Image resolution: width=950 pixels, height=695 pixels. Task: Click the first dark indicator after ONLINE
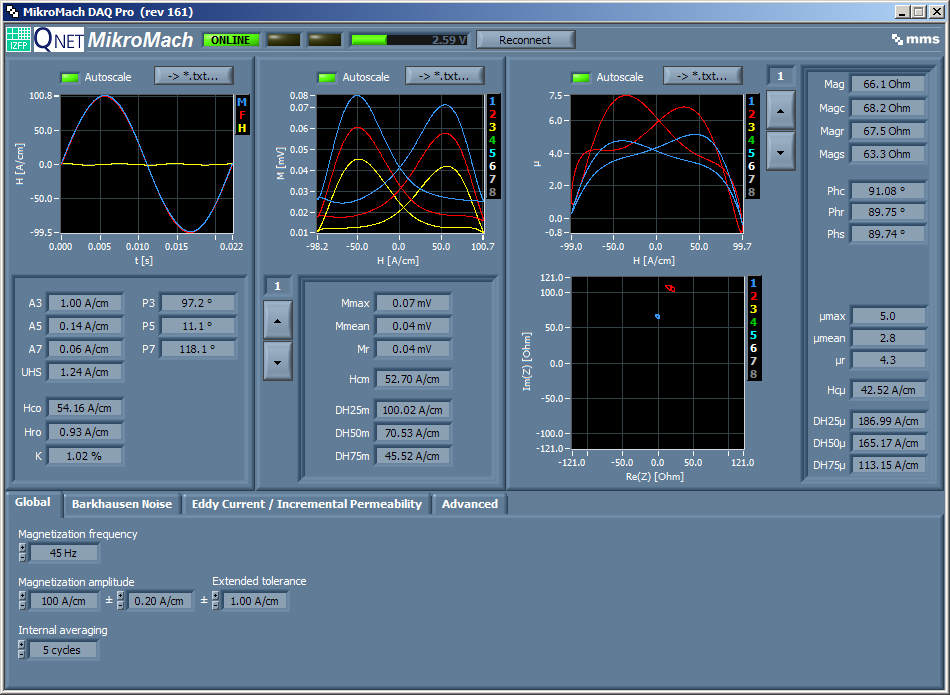pos(284,40)
